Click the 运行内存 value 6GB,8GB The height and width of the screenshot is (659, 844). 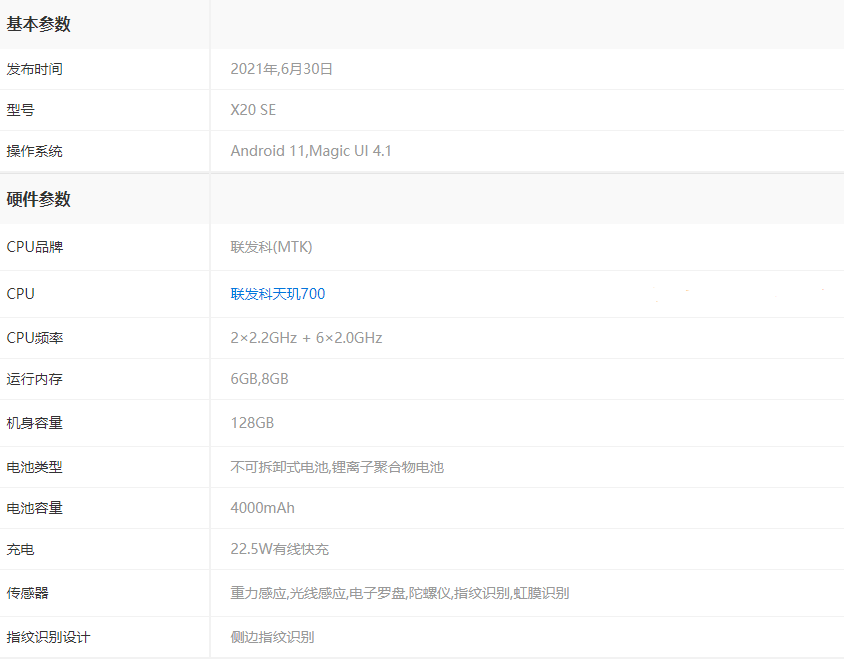[259, 379]
